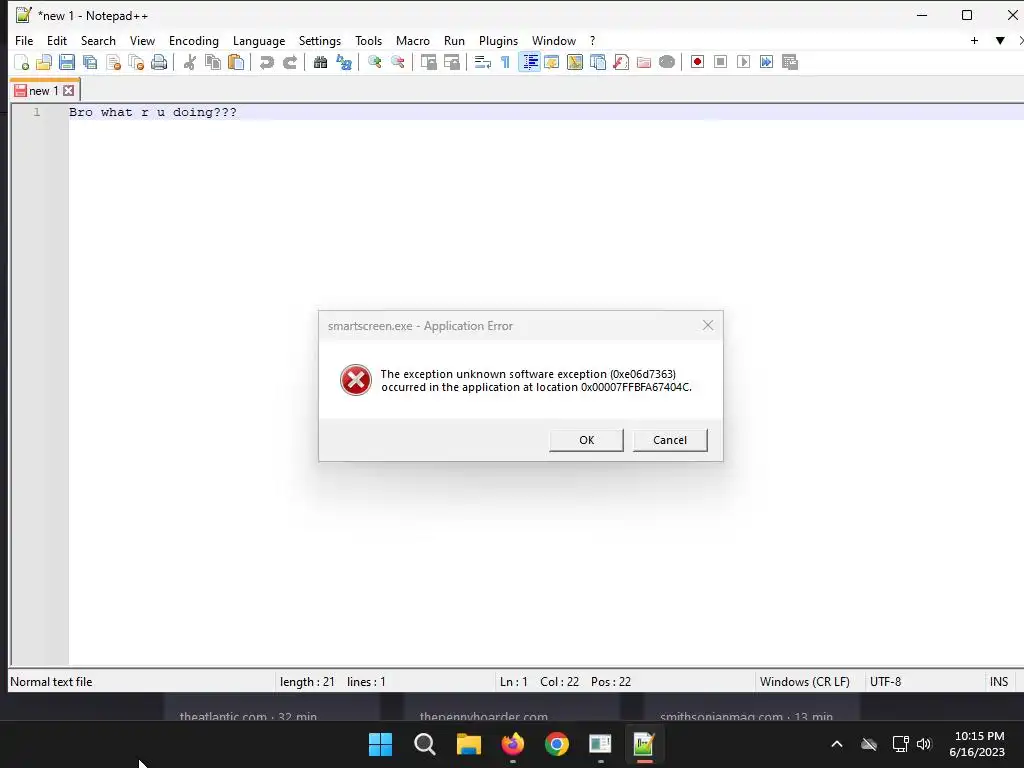Click 'Ln : 1' in the status bar

(513, 682)
